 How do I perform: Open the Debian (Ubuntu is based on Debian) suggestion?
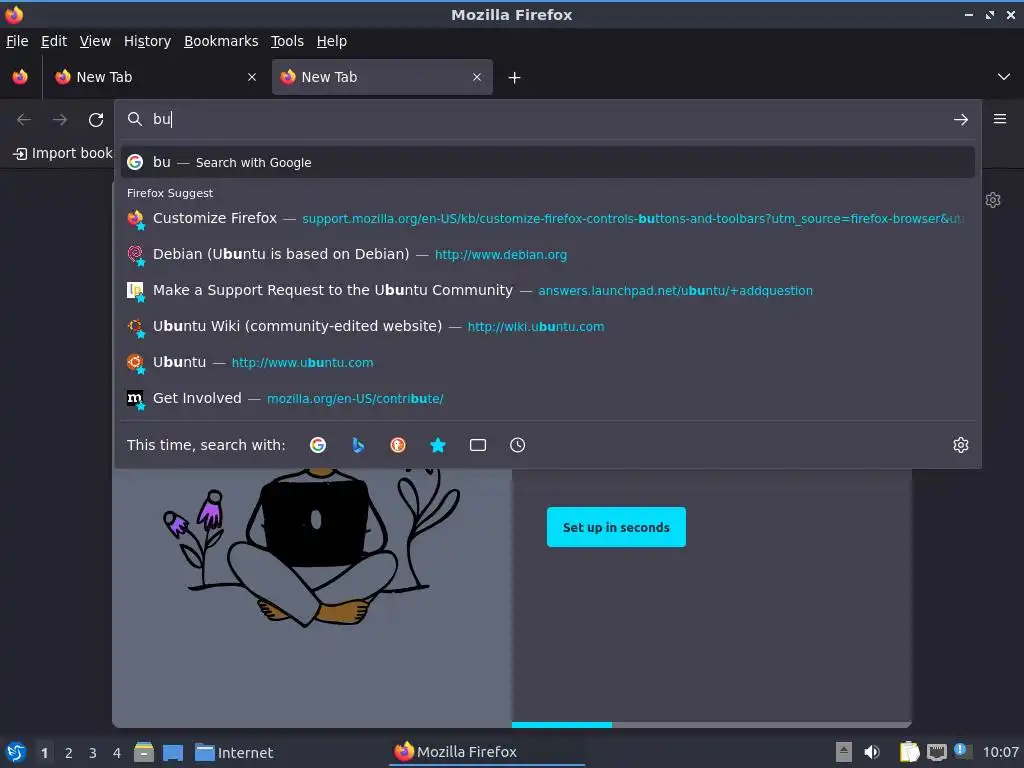point(547,254)
